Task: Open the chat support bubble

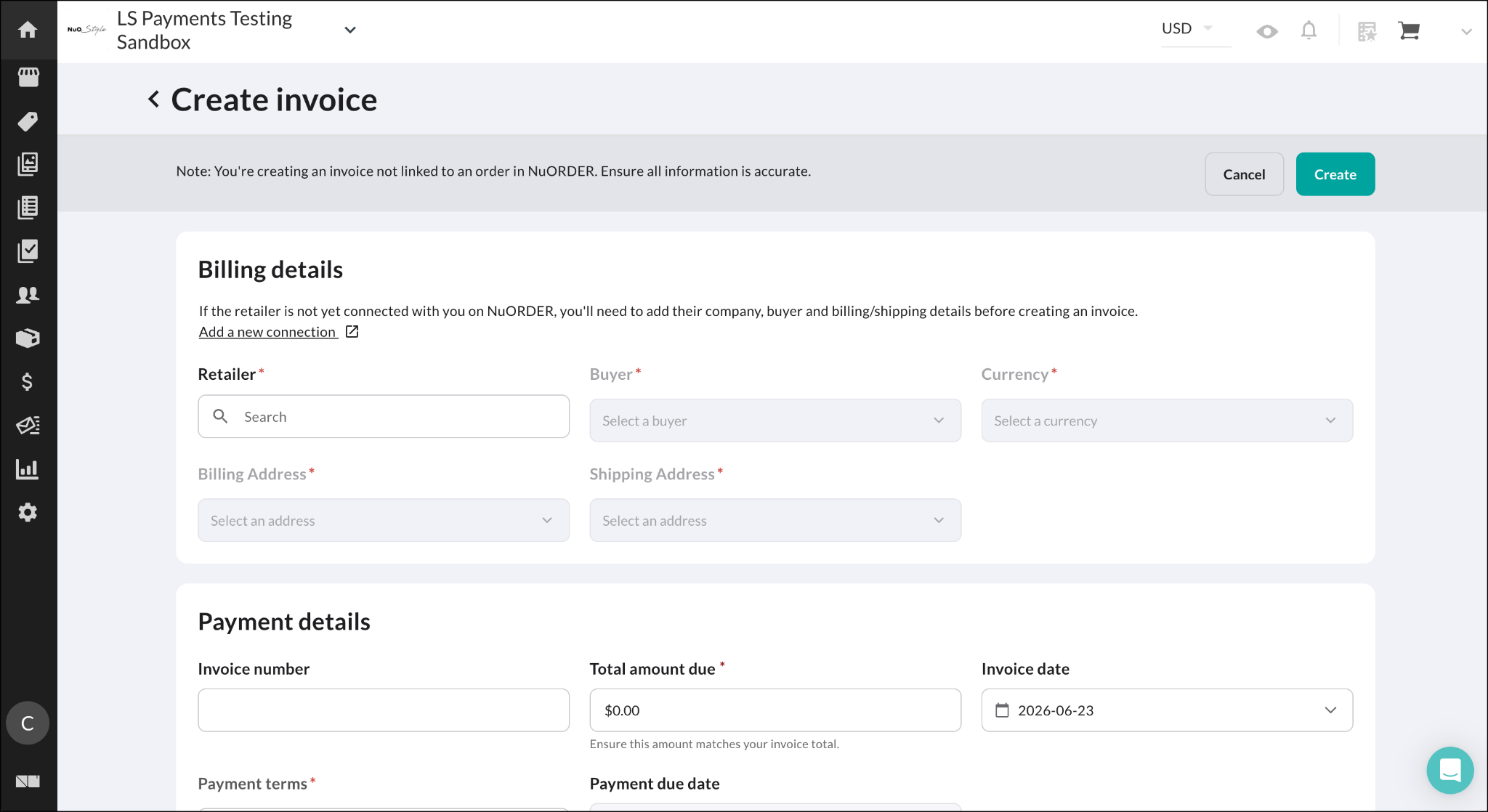Action: coord(1449,770)
